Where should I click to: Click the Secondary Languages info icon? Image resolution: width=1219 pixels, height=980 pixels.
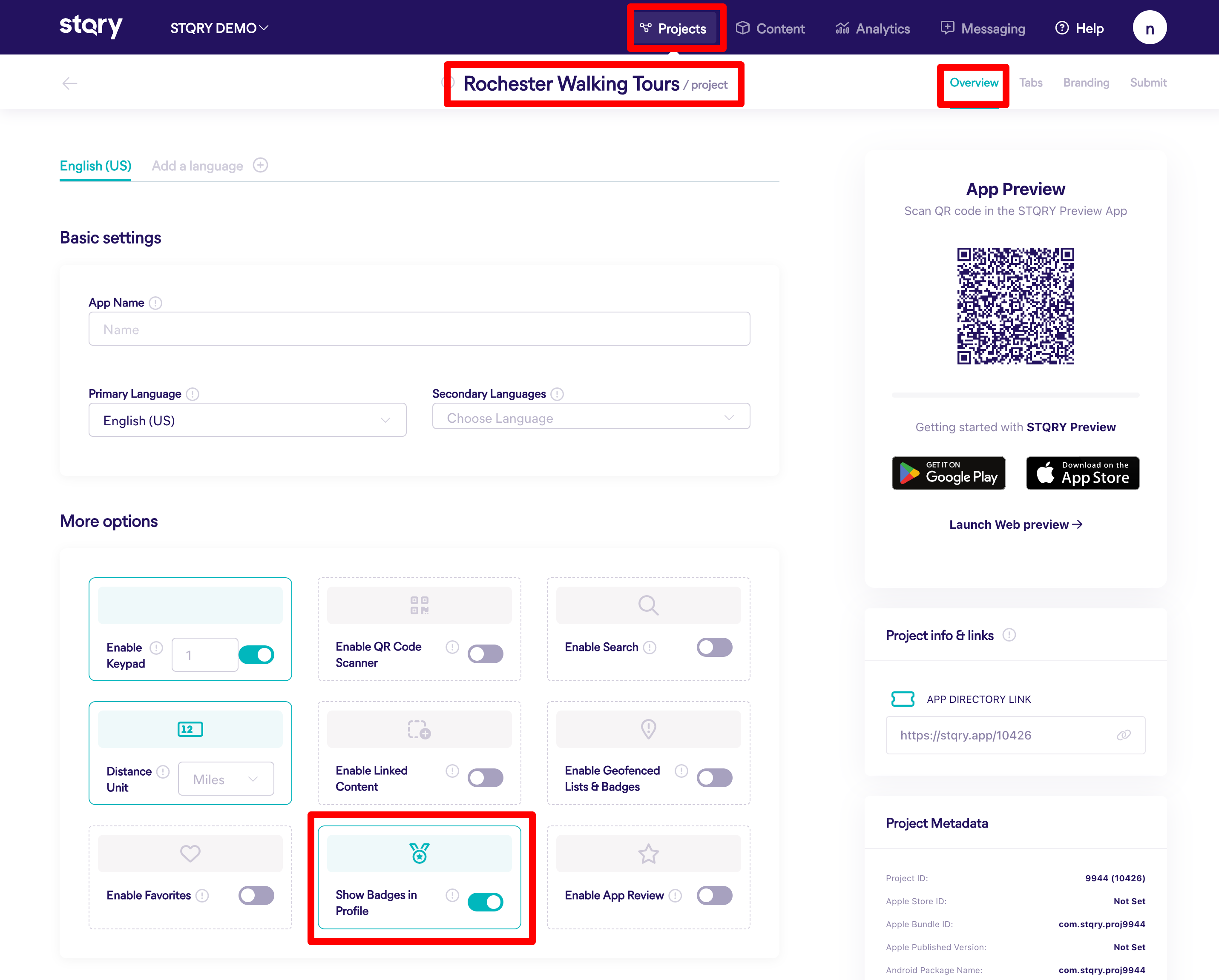558,394
